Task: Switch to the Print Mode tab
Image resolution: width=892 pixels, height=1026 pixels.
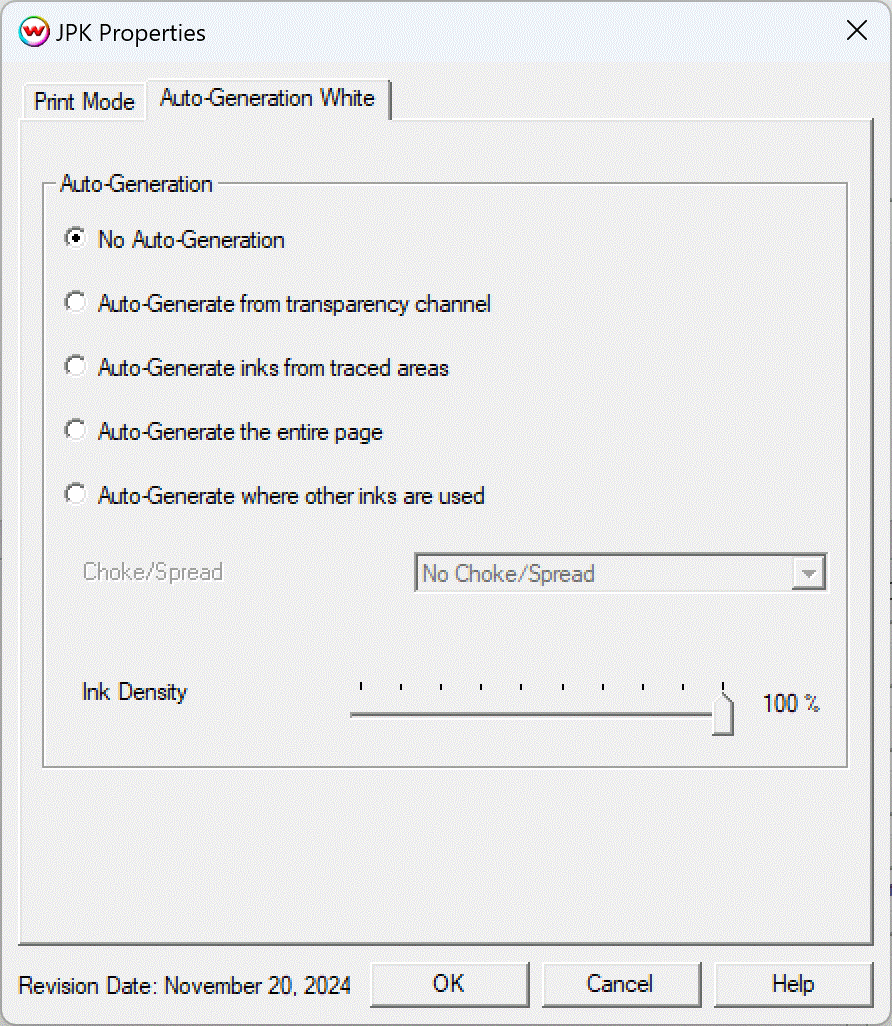Action: [x=84, y=101]
